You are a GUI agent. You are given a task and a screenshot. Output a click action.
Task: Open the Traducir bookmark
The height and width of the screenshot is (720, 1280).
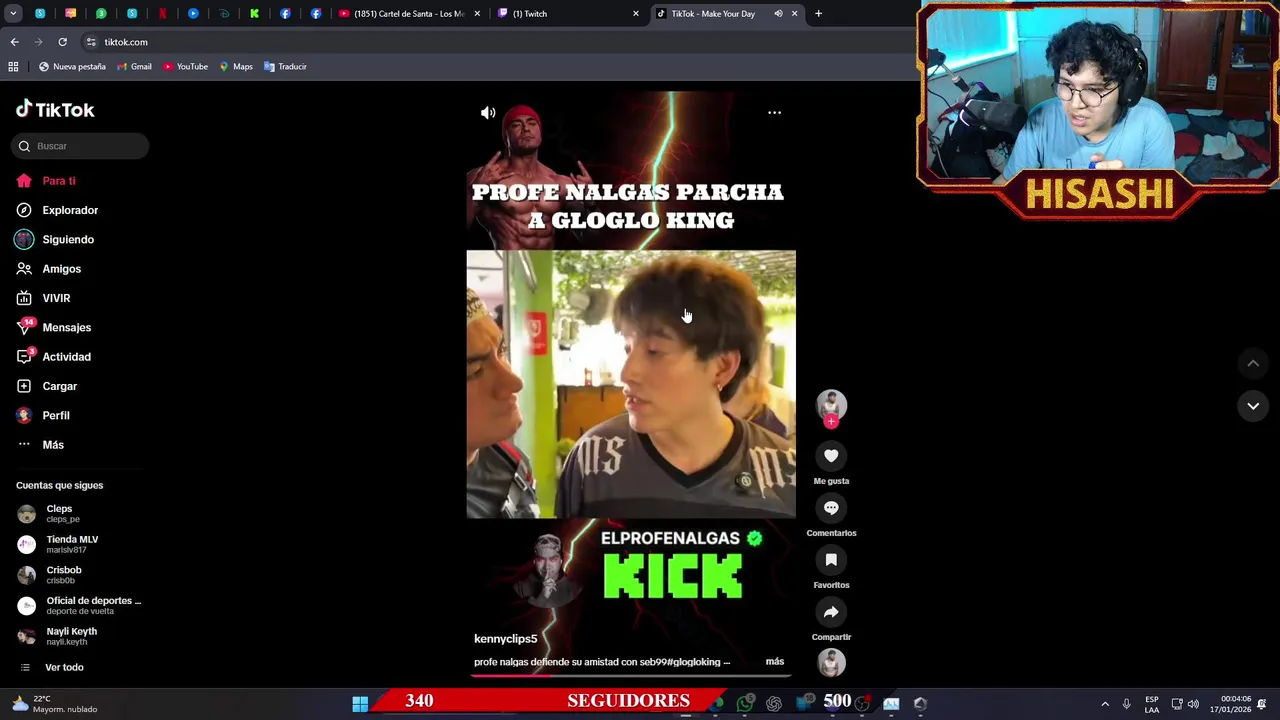point(285,67)
